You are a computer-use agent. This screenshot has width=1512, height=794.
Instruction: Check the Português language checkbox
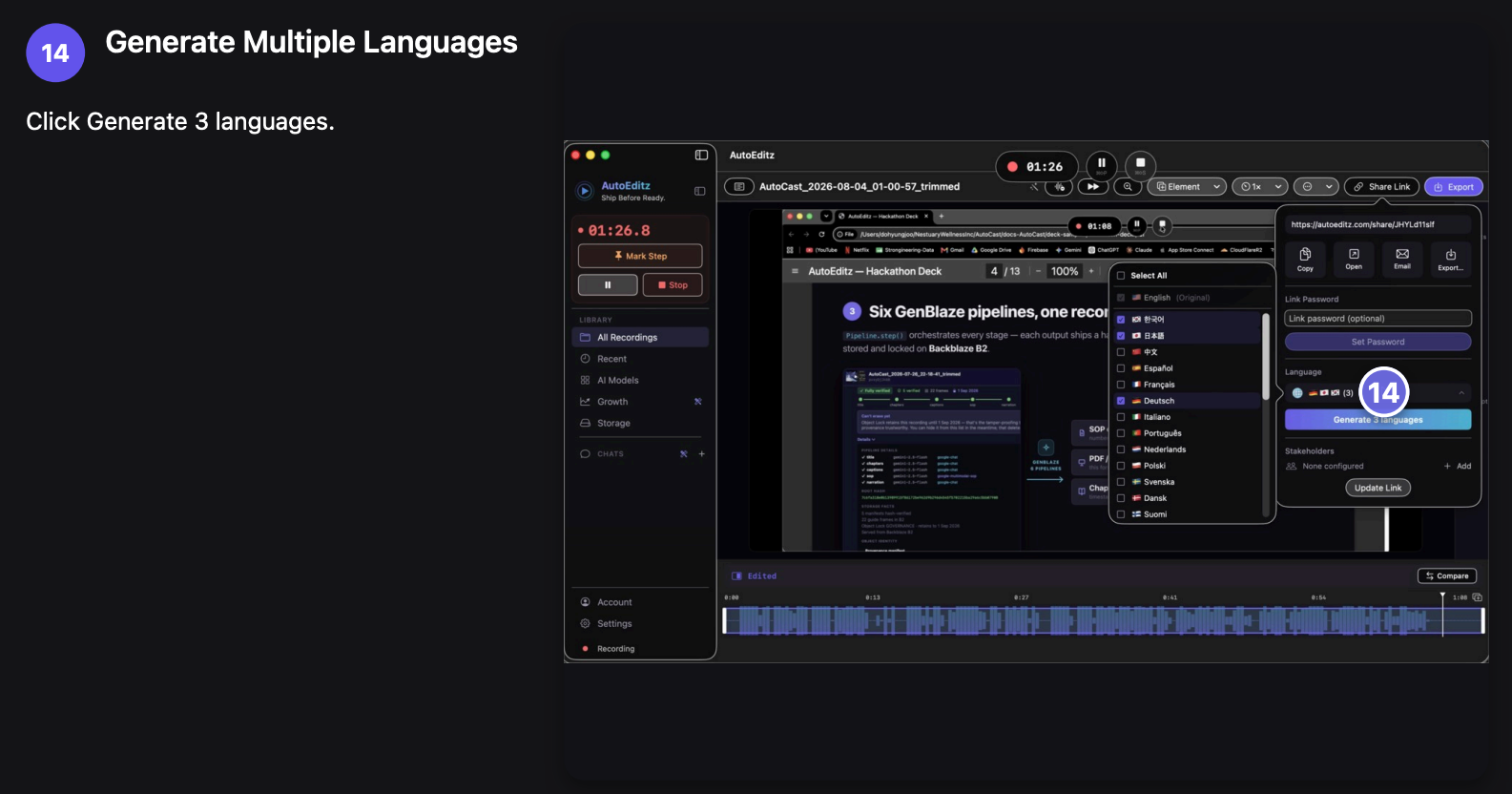pos(1121,433)
